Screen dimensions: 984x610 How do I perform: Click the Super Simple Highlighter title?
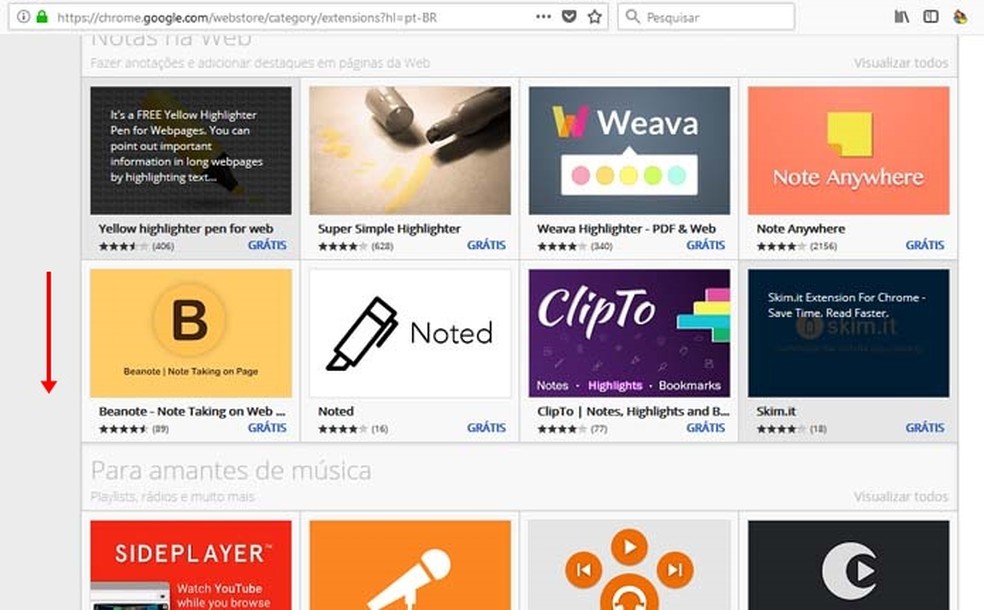[x=389, y=228]
